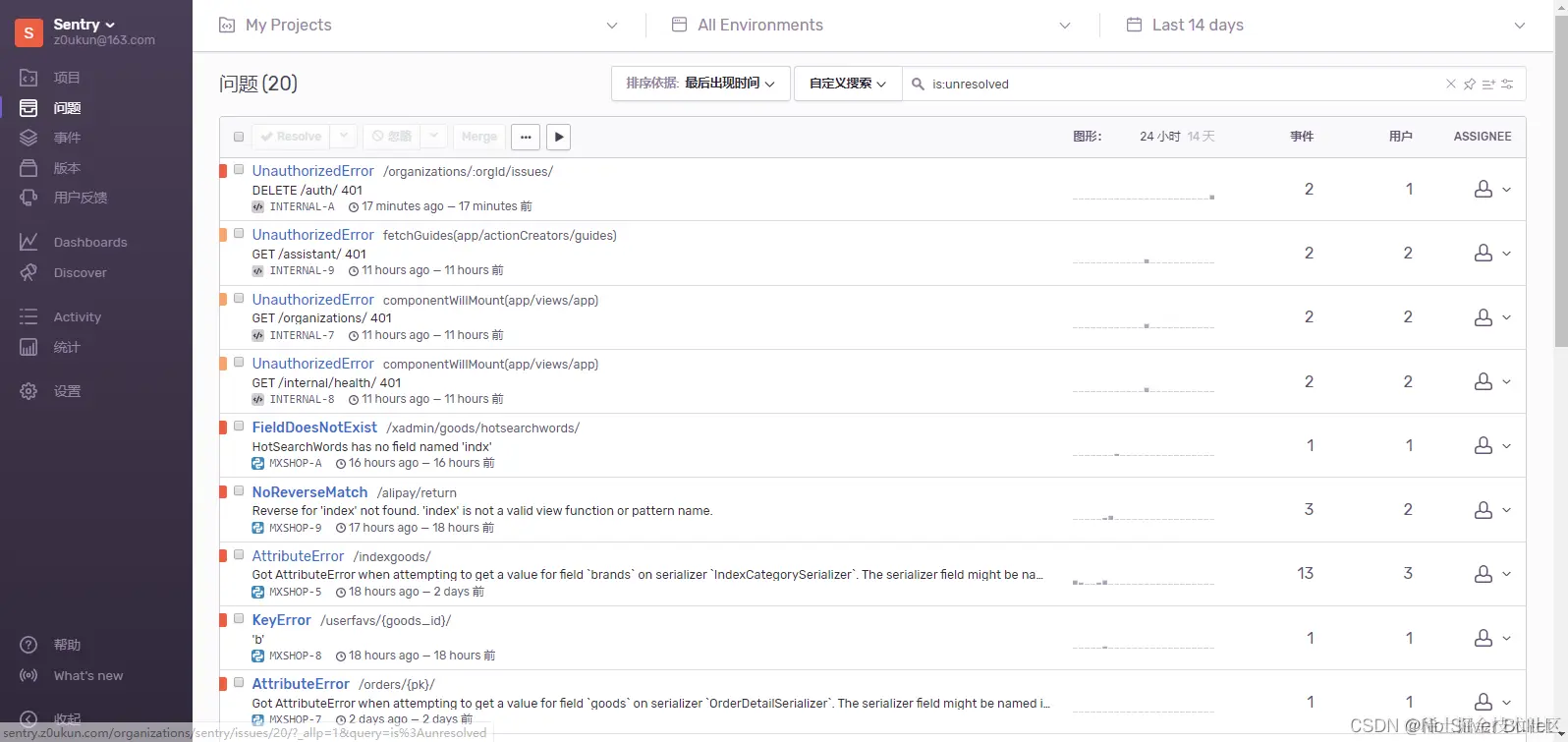Click the INTERNAL-A short ID
The image size is (1568, 742).
pyautogui.click(x=302, y=206)
